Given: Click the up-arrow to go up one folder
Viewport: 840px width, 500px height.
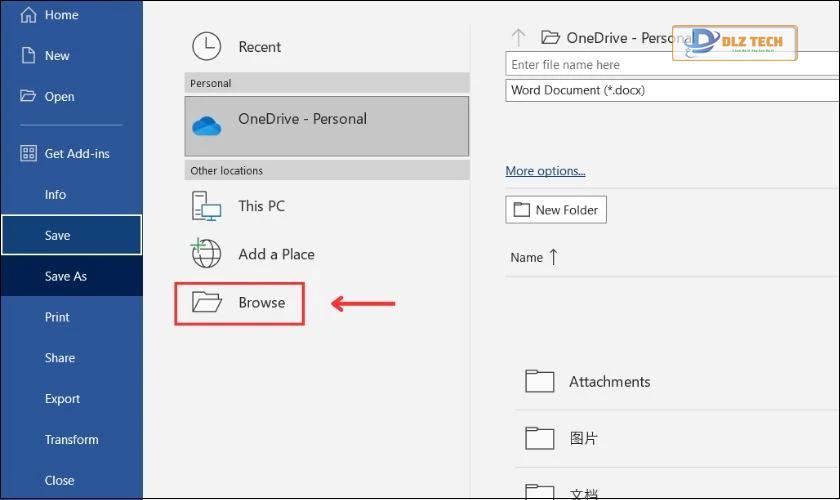Looking at the screenshot, I should 518,38.
